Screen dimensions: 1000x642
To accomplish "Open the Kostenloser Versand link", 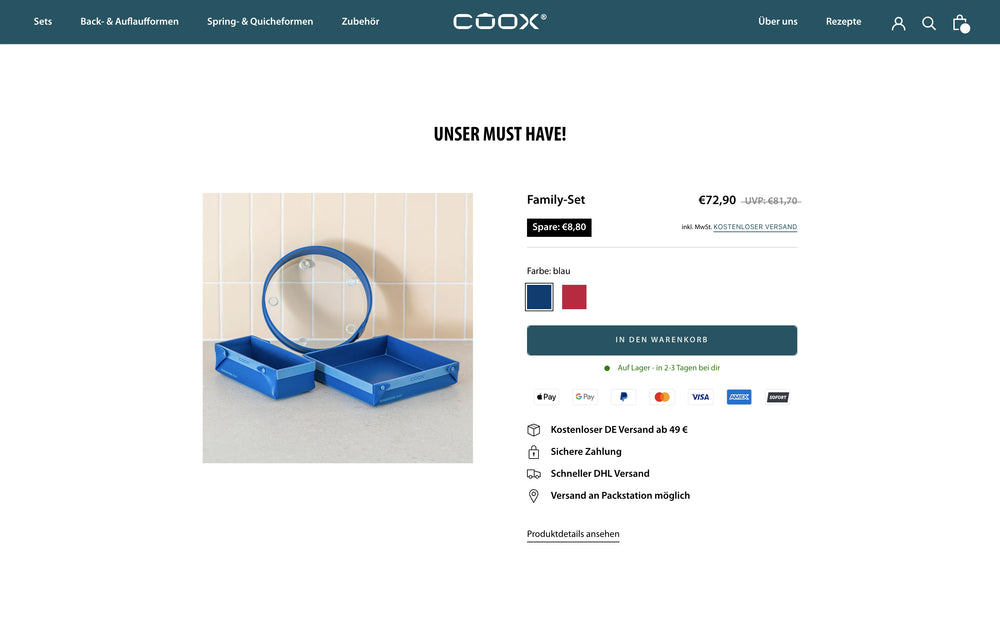I will click(755, 227).
